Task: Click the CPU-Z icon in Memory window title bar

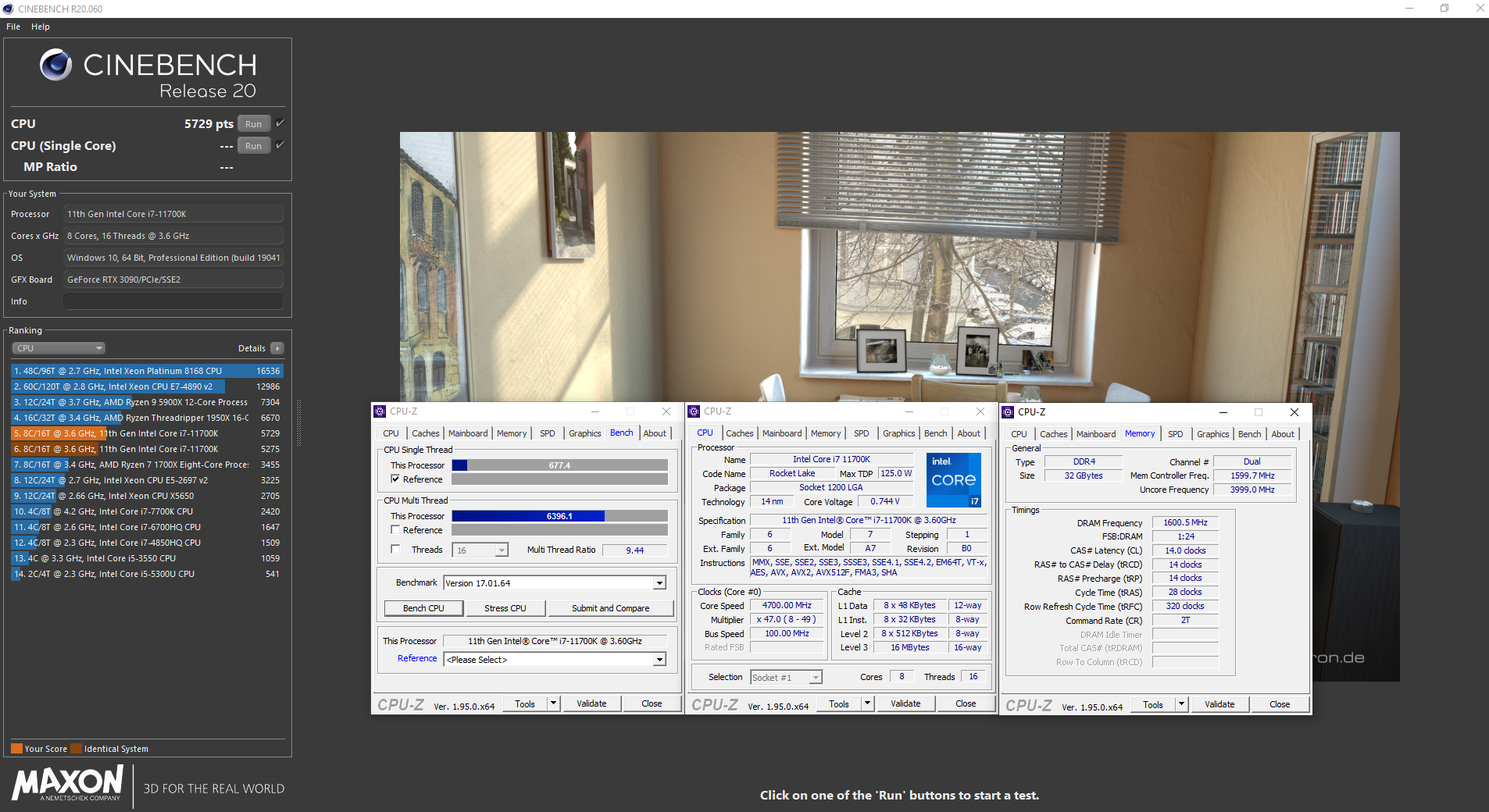Action: click(1008, 412)
